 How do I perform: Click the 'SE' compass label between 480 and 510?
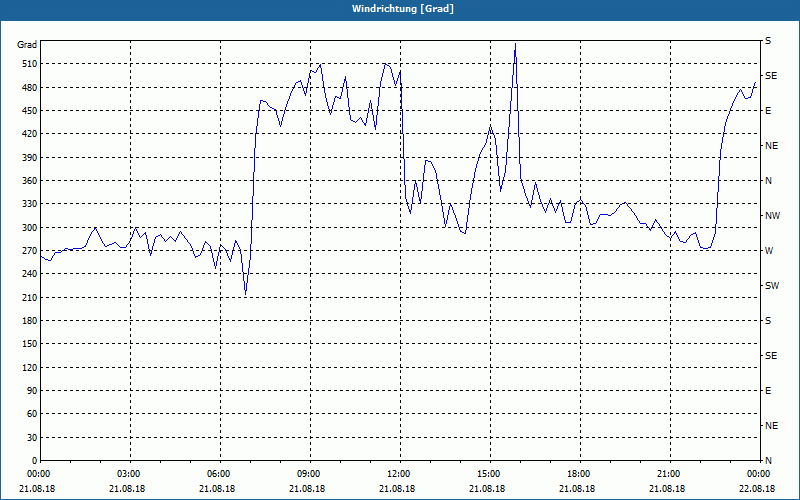click(771, 76)
